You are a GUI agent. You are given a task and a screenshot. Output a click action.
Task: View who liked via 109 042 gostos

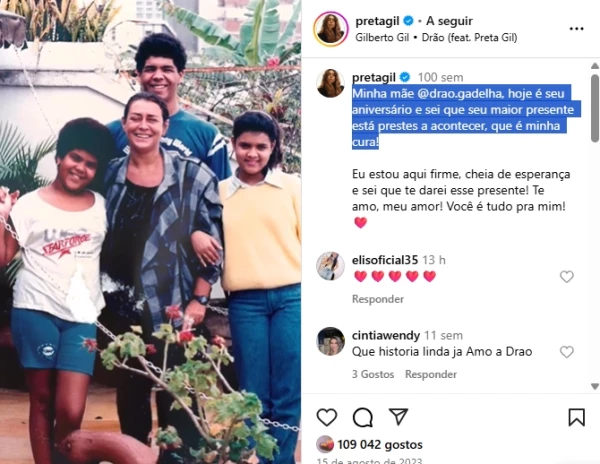coord(380,444)
